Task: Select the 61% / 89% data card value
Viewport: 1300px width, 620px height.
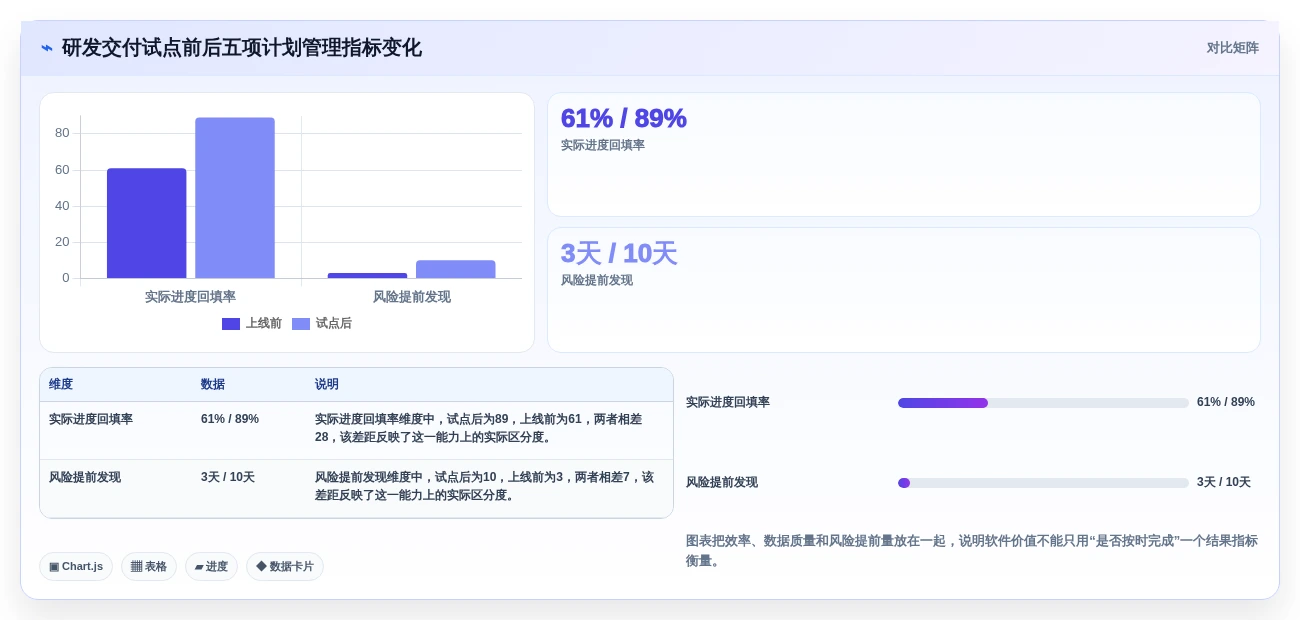Action: [623, 118]
